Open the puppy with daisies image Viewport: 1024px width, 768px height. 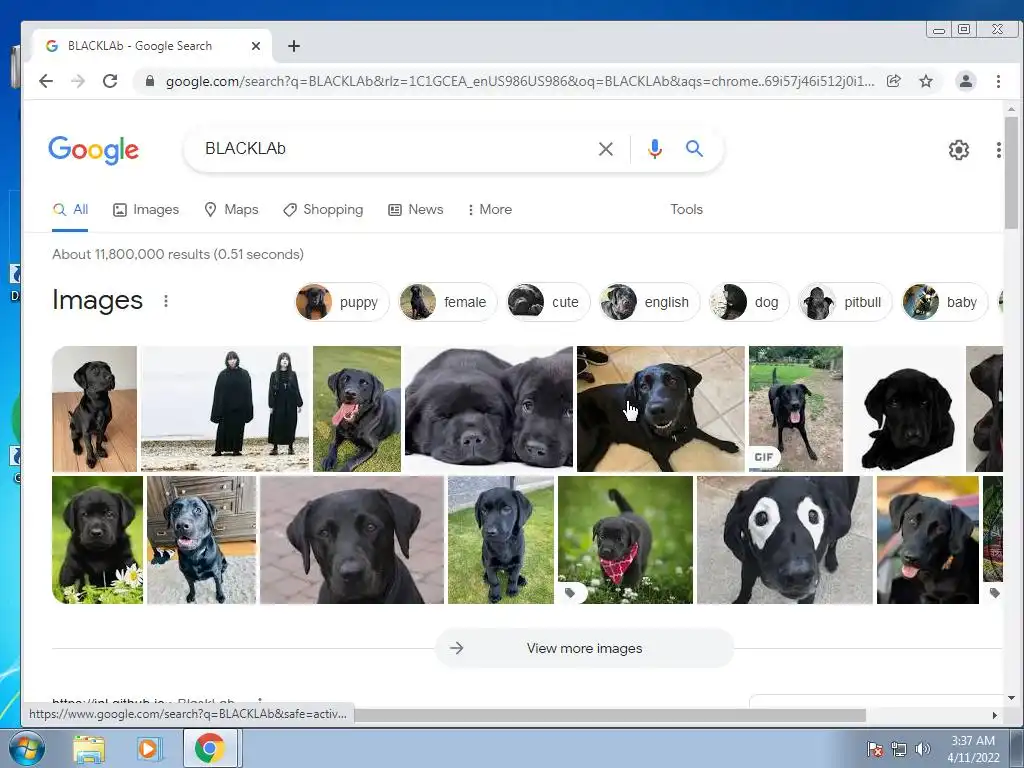click(97, 540)
